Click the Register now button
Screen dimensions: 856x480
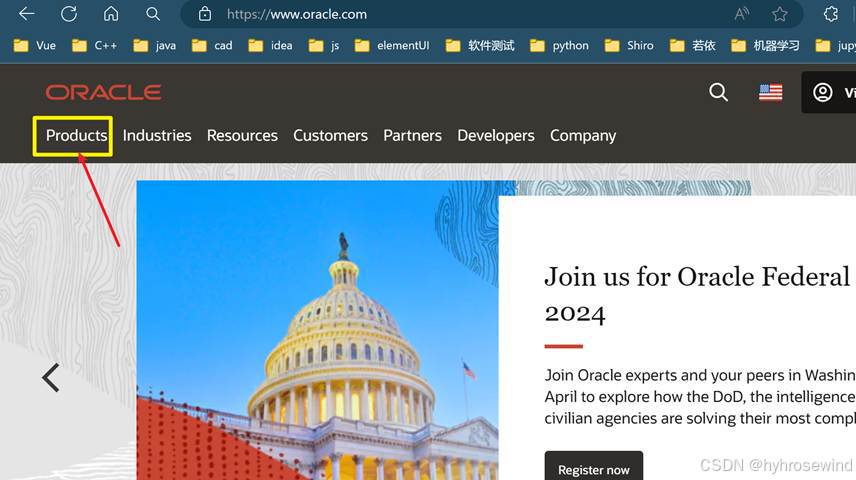(x=593, y=468)
